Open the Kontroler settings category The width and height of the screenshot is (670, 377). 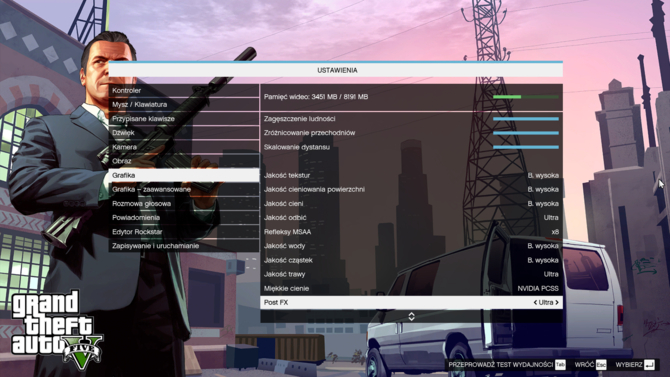click(x=184, y=91)
